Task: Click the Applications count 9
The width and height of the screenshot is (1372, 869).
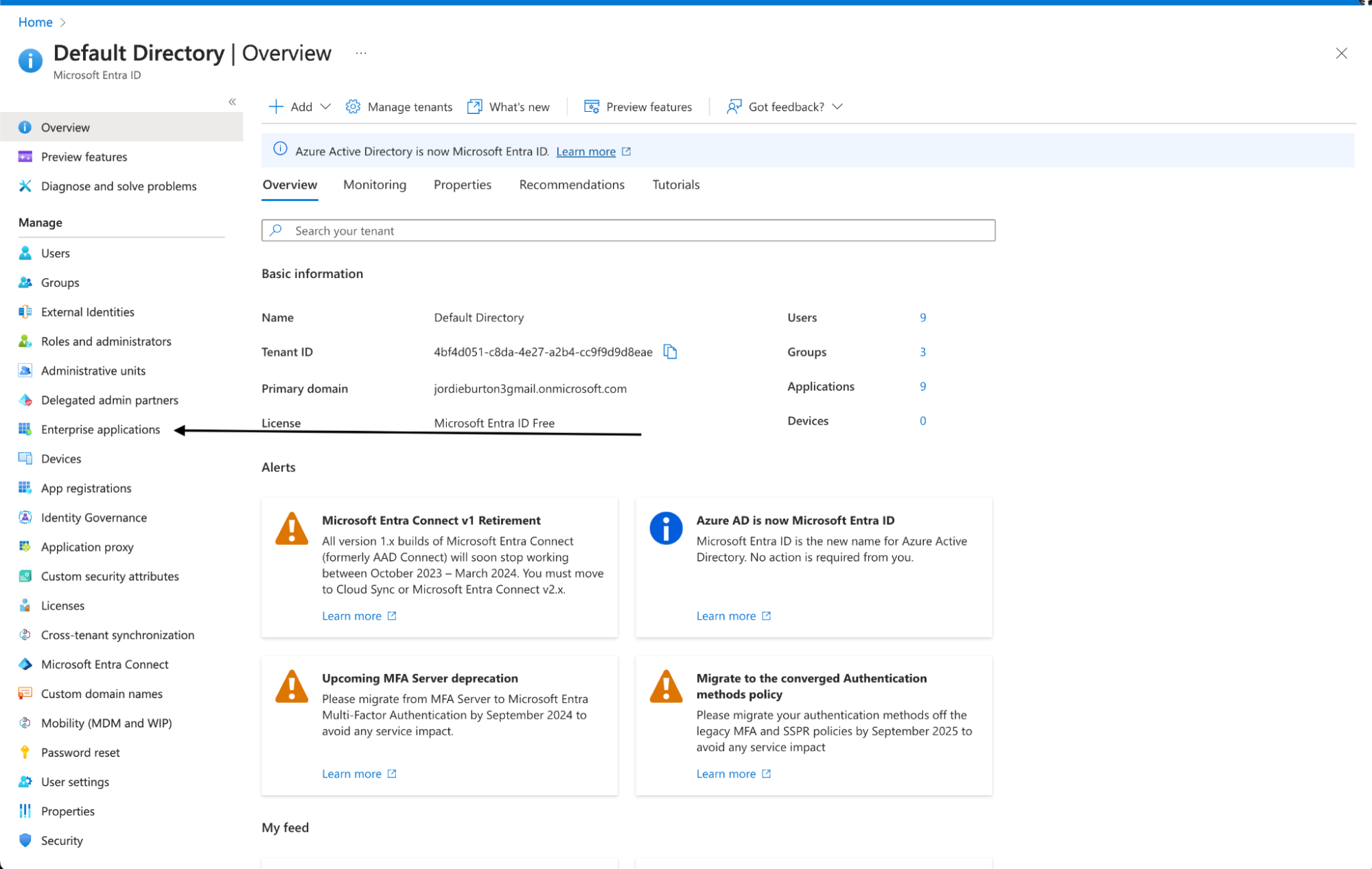Action: click(923, 386)
